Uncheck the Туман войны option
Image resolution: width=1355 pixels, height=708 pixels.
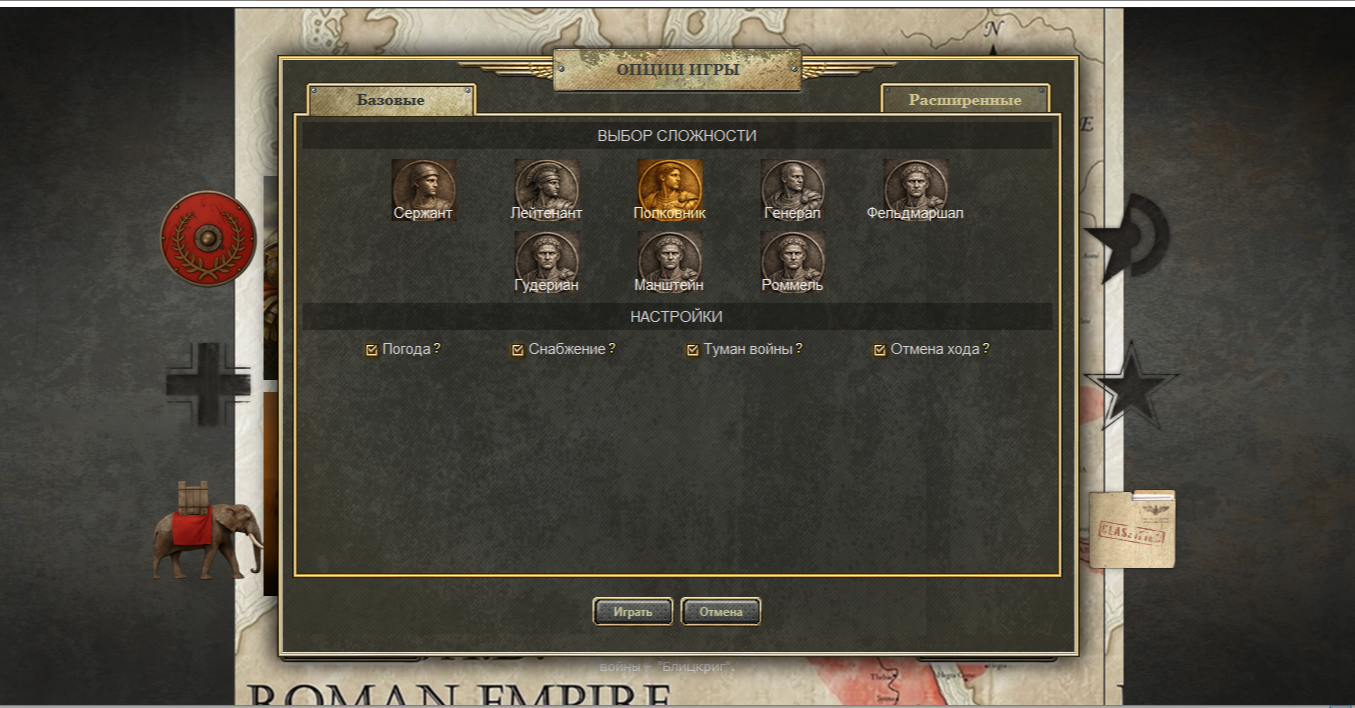coord(693,350)
